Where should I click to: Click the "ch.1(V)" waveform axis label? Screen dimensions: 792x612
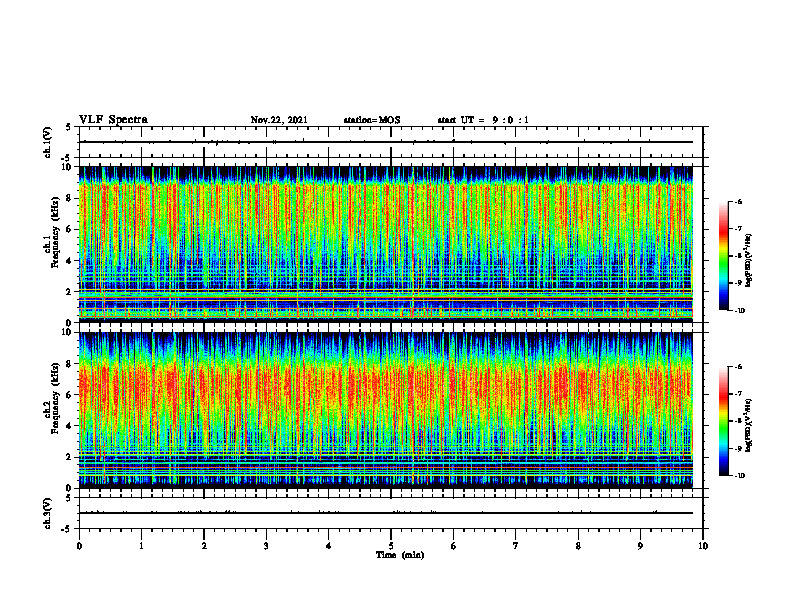point(47,142)
